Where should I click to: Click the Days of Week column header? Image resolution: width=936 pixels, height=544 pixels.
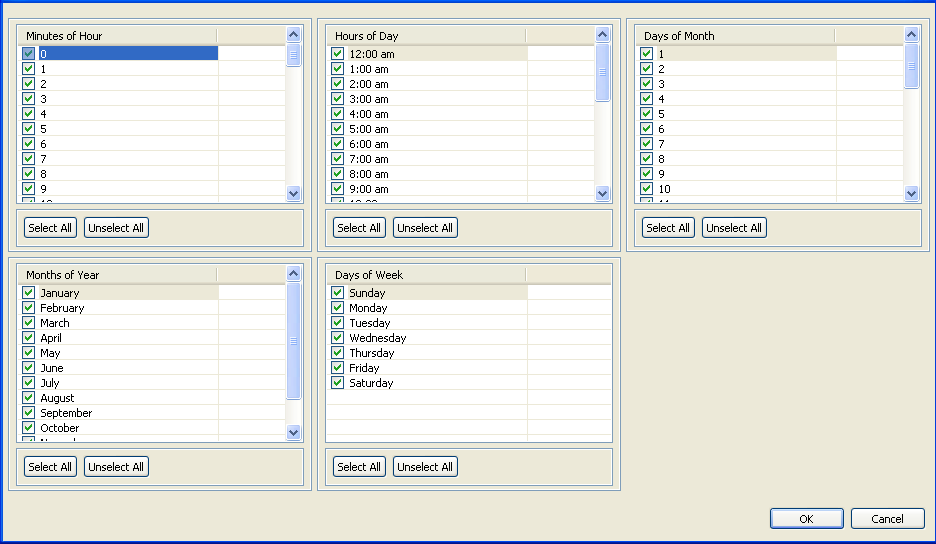click(x=427, y=275)
